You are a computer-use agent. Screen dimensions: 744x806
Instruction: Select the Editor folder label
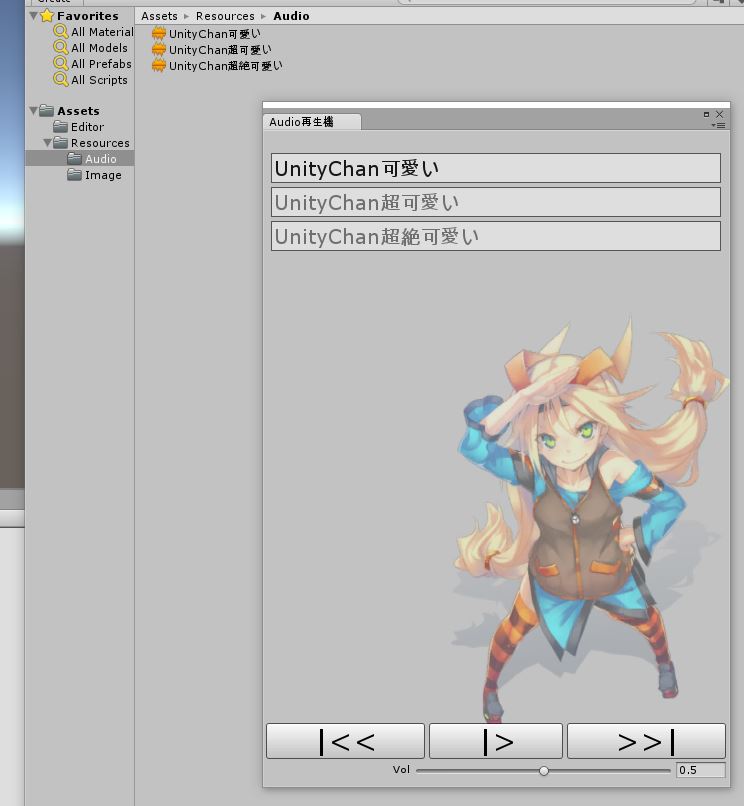coord(87,126)
